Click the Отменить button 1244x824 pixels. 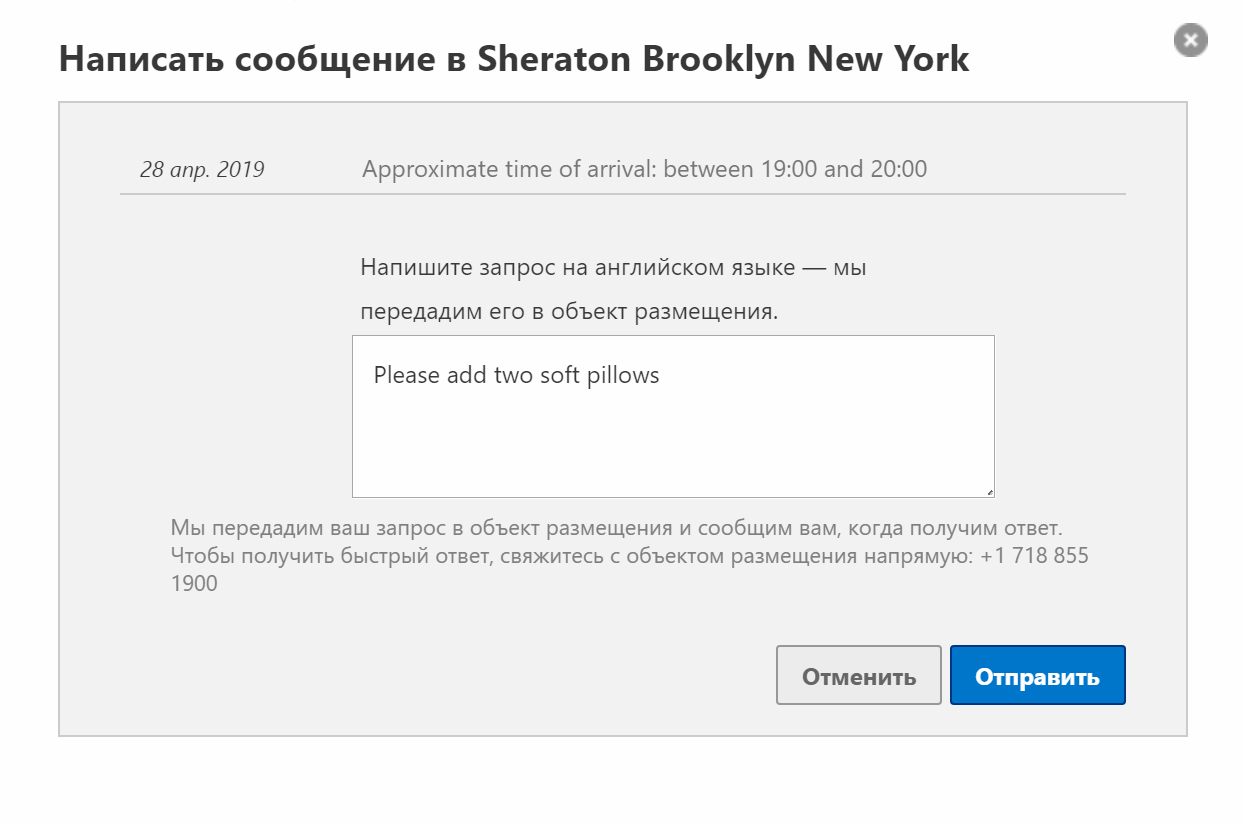pos(859,676)
